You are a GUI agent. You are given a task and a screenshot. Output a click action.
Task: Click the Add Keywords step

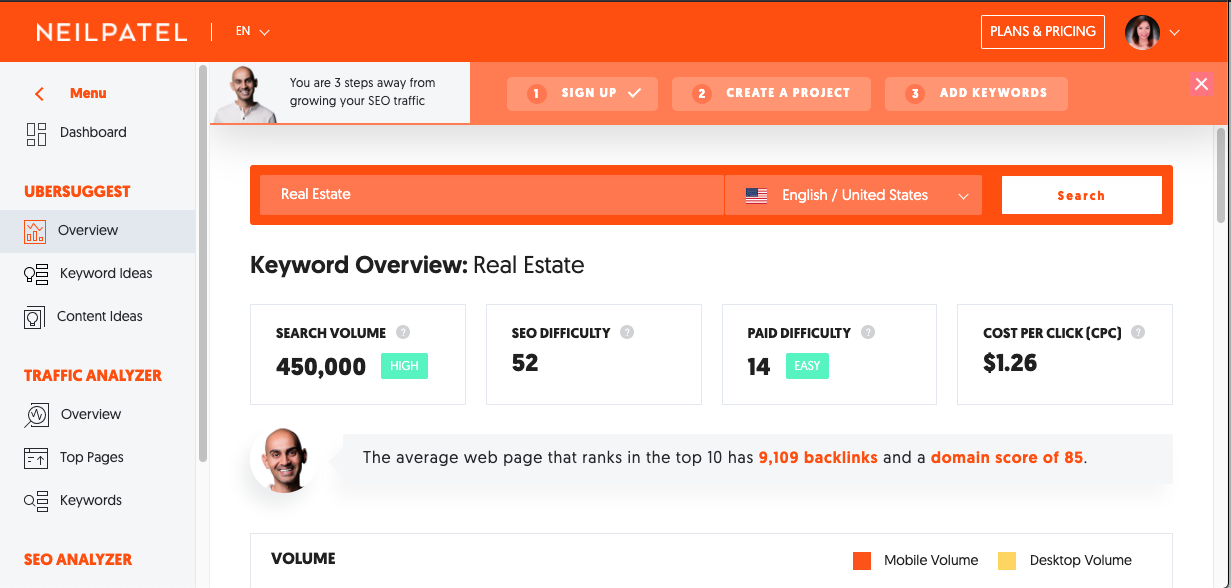coord(976,94)
